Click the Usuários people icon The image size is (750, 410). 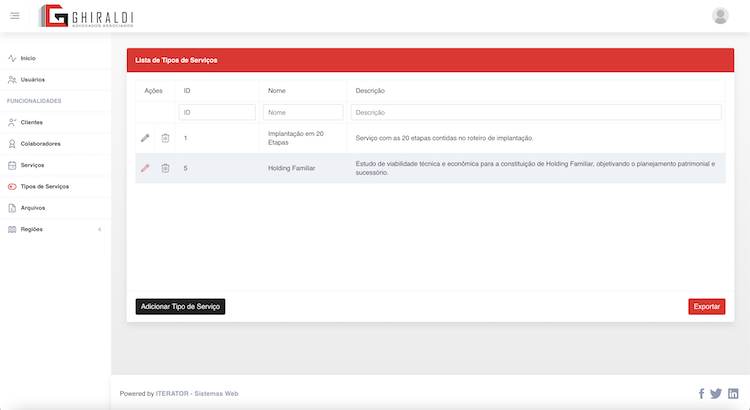(x=12, y=80)
